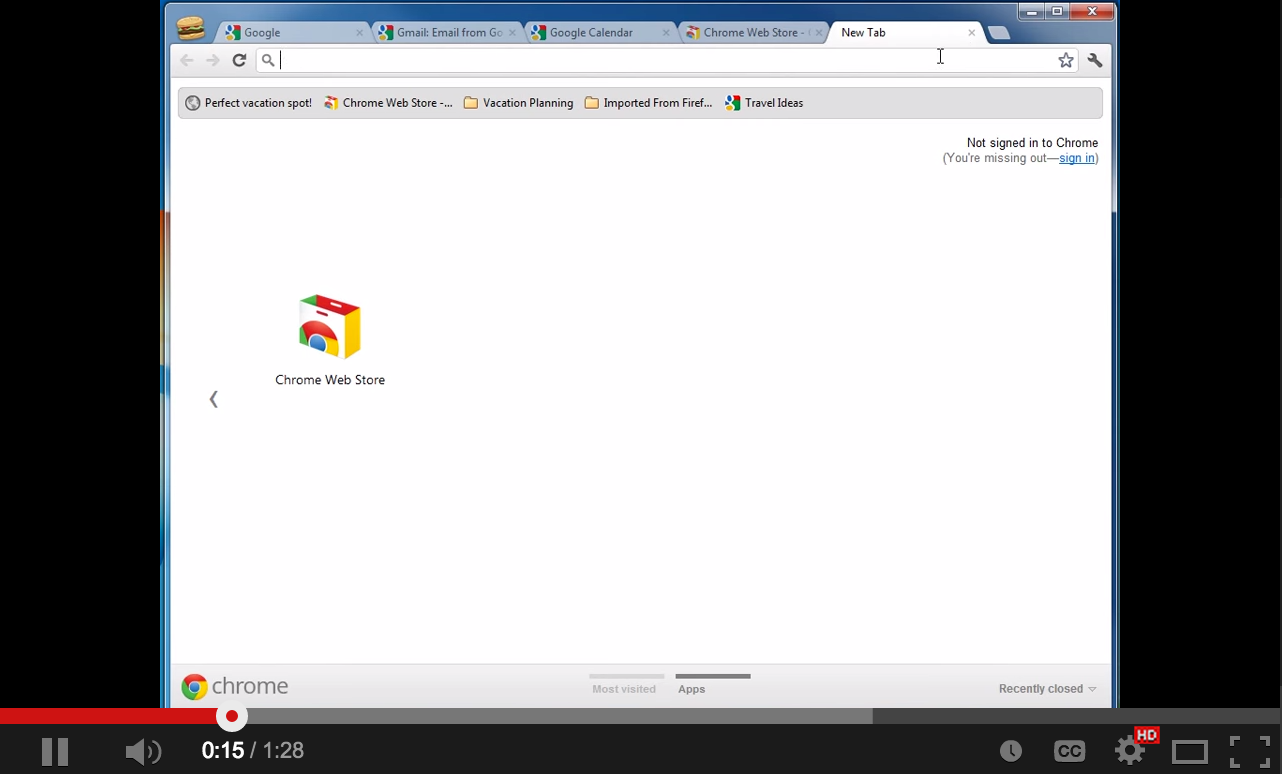Open the Chrome Web Store app icon
Screen dimensions: 1282x774
point(330,327)
